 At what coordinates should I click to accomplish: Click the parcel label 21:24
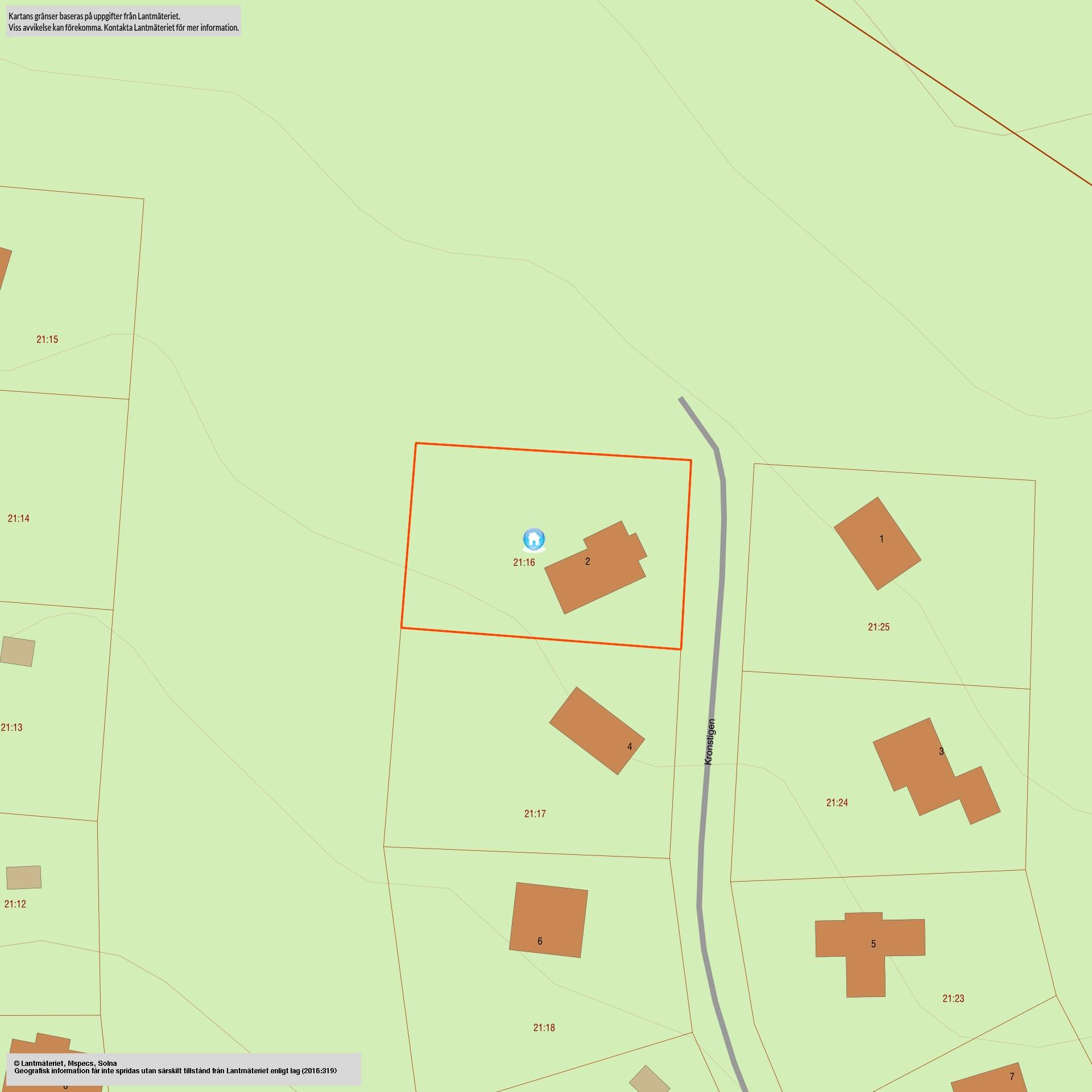click(x=837, y=803)
